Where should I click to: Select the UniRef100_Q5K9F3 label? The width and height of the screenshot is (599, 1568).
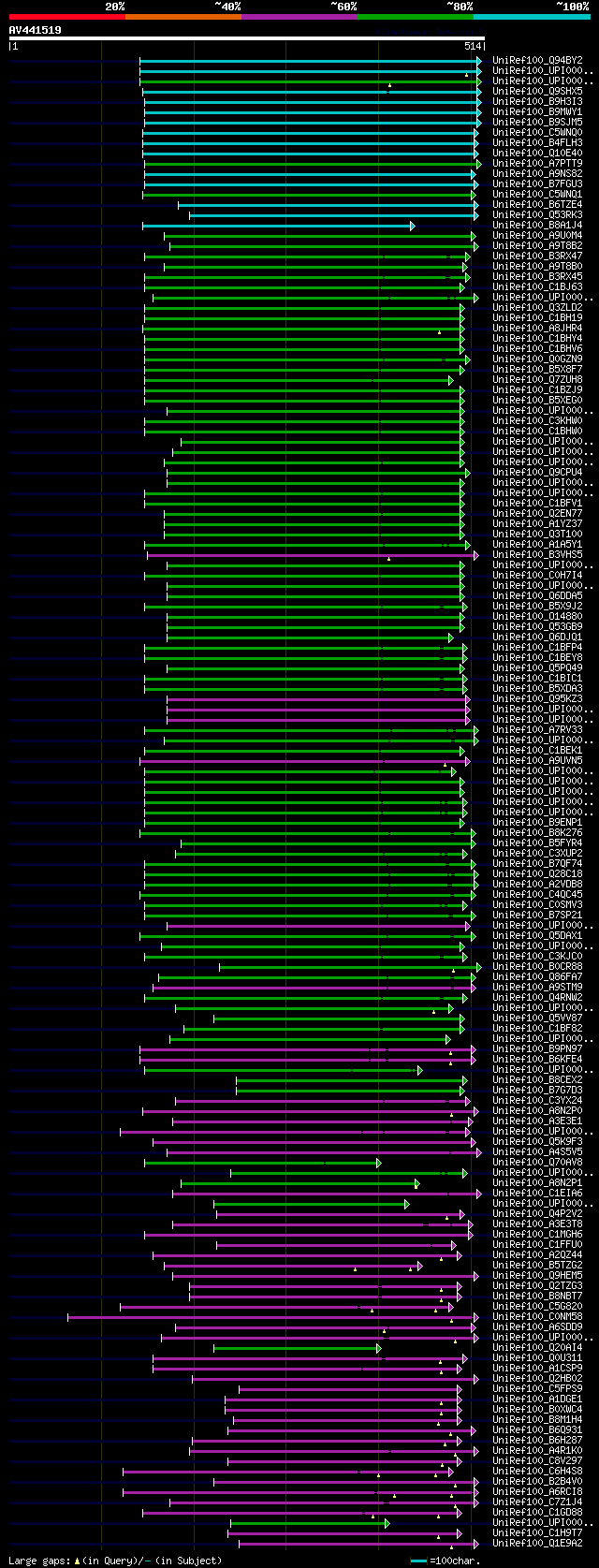click(537, 1141)
